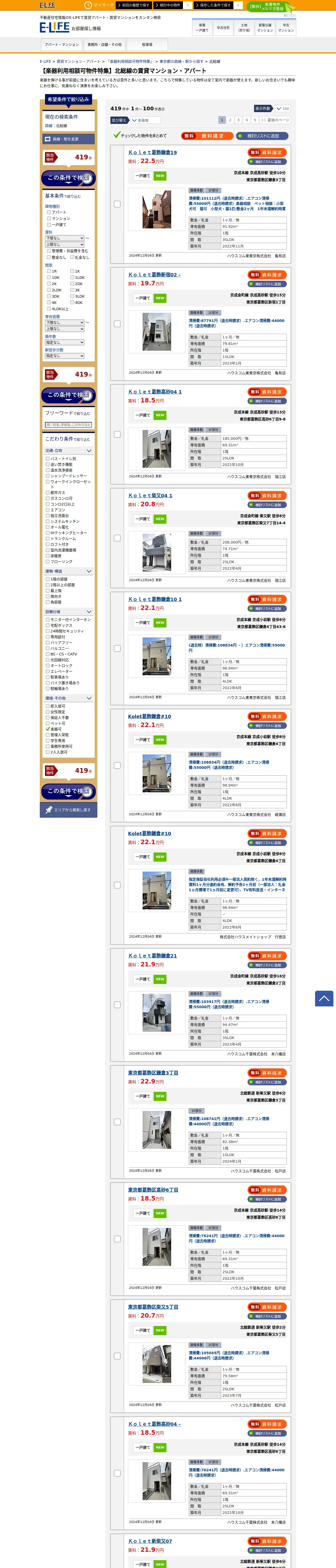Click 資料請求 for Kolet柴又04 1
Viewport: 336px width, 1568px height.
click(267, 495)
